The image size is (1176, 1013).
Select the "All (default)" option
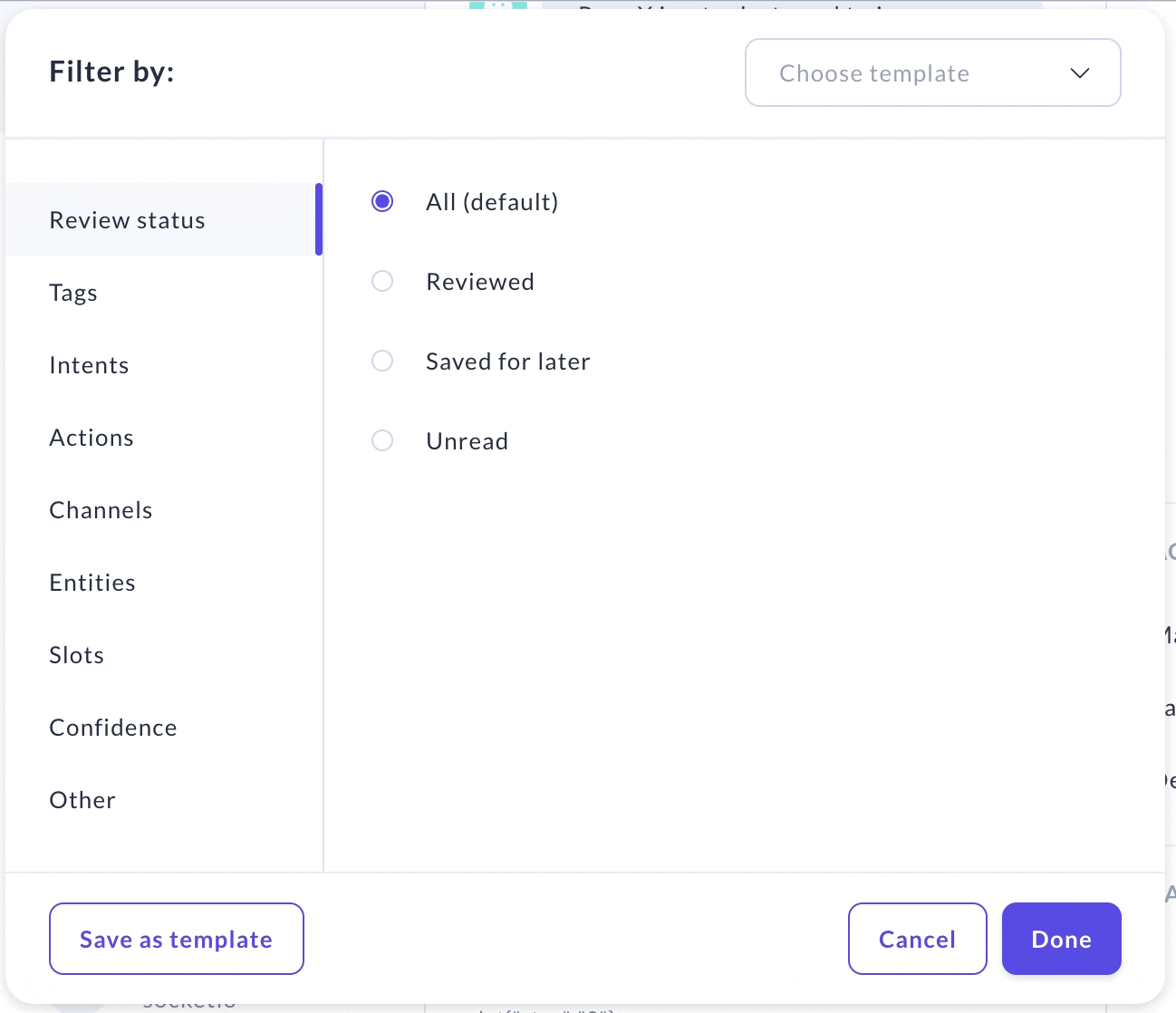tap(382, 201)
